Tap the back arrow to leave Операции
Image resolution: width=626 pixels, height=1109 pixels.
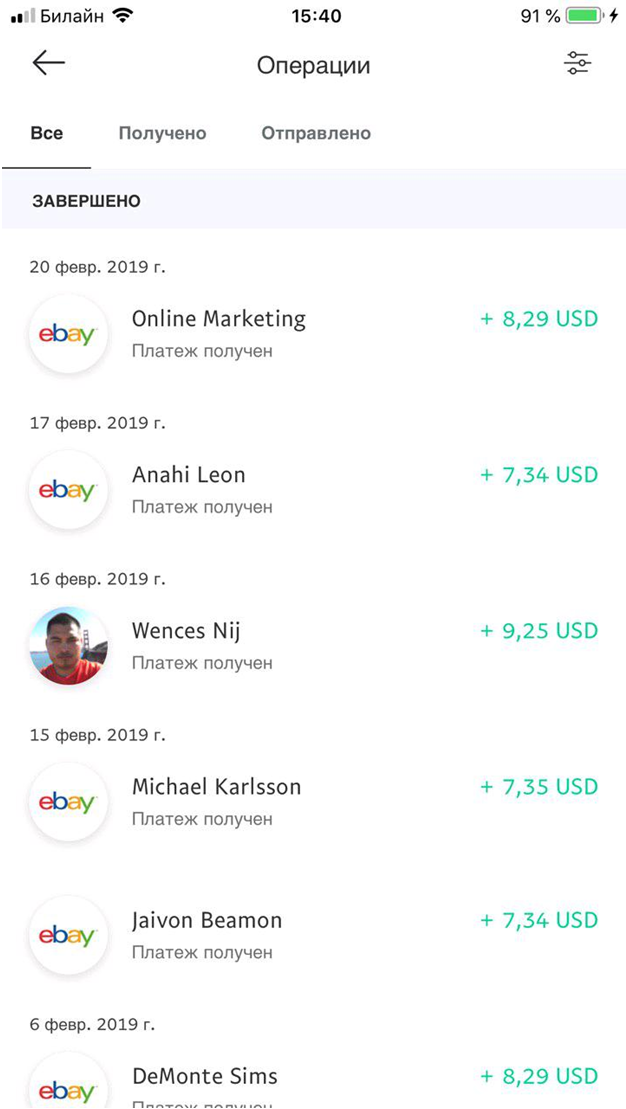pyautogui.click(x=47, y=63)
